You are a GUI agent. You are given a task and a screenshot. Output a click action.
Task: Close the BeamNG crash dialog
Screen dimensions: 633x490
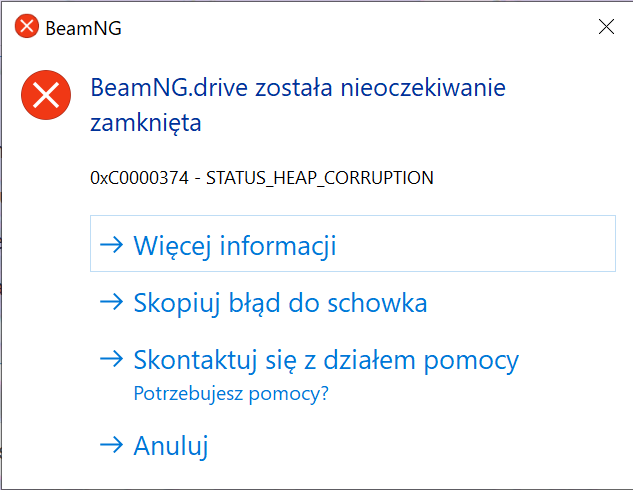(606, 28)
